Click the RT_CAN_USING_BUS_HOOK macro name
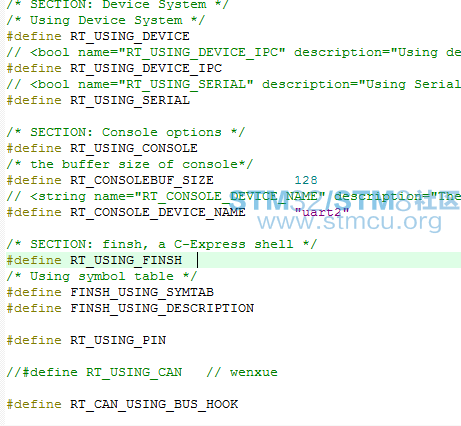Image resolution: width=461 pixels, height=426 pixels. tap(154, 404)
